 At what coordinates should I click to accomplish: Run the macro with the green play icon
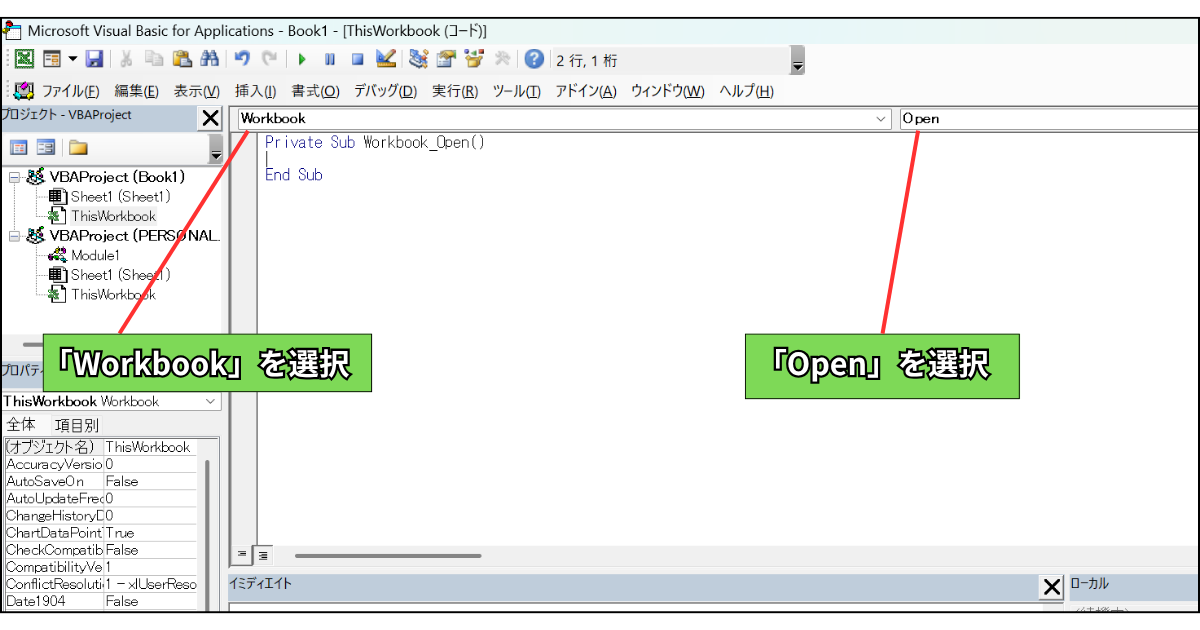pos(302,59)
